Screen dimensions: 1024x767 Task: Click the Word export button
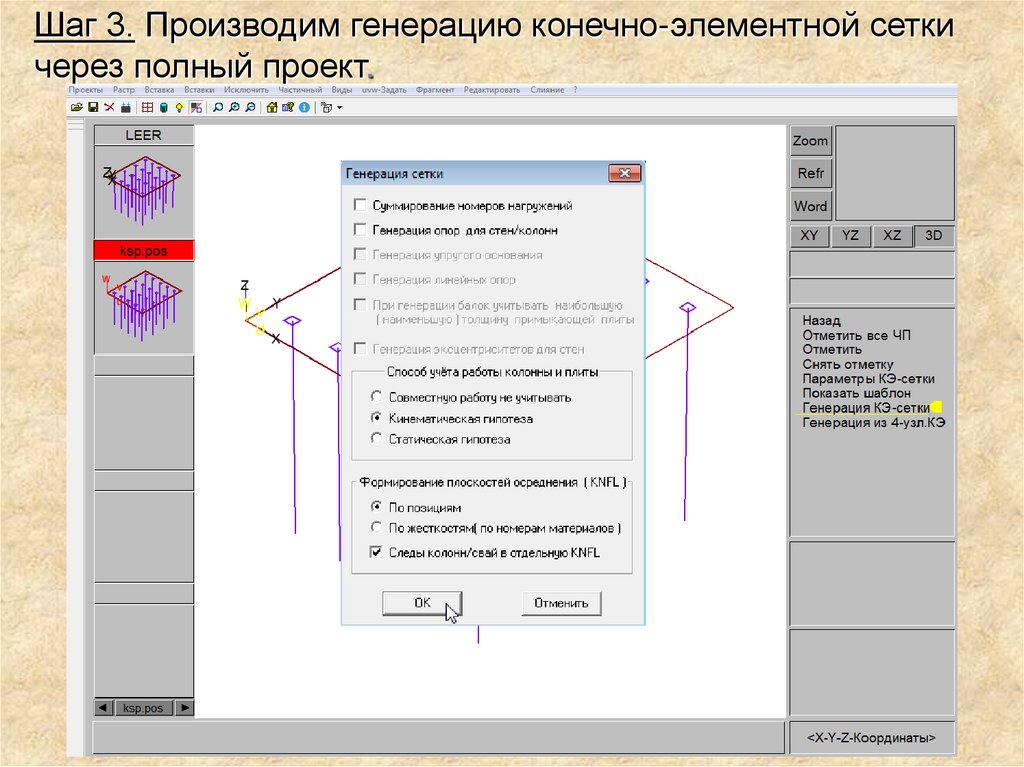[x=810, y=206]
